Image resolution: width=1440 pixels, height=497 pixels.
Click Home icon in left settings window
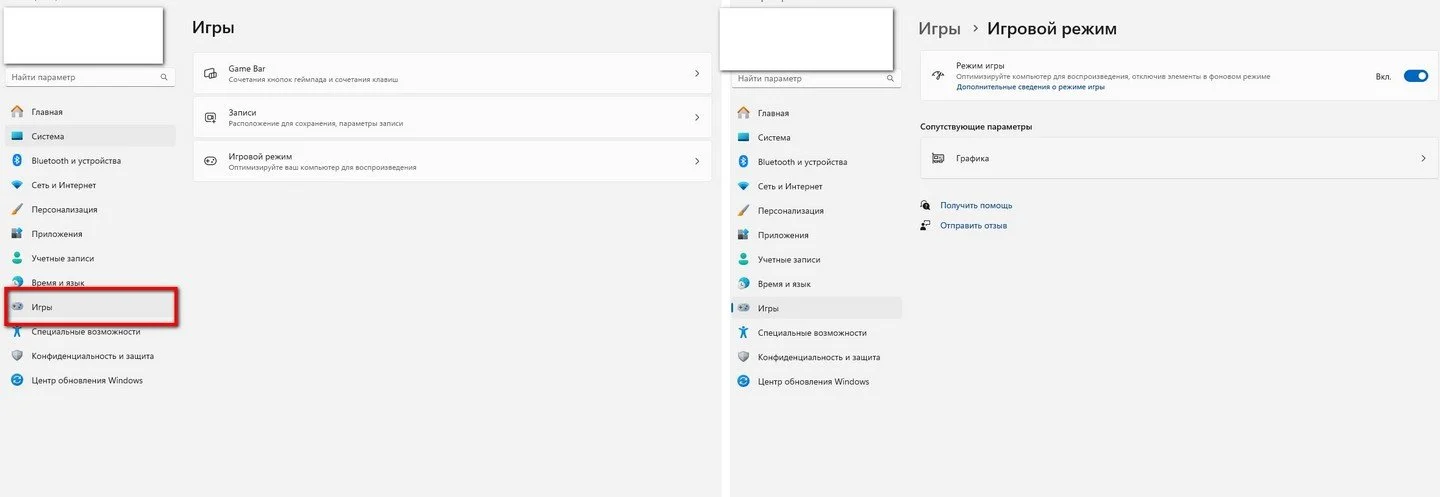(x=17, y=112)
